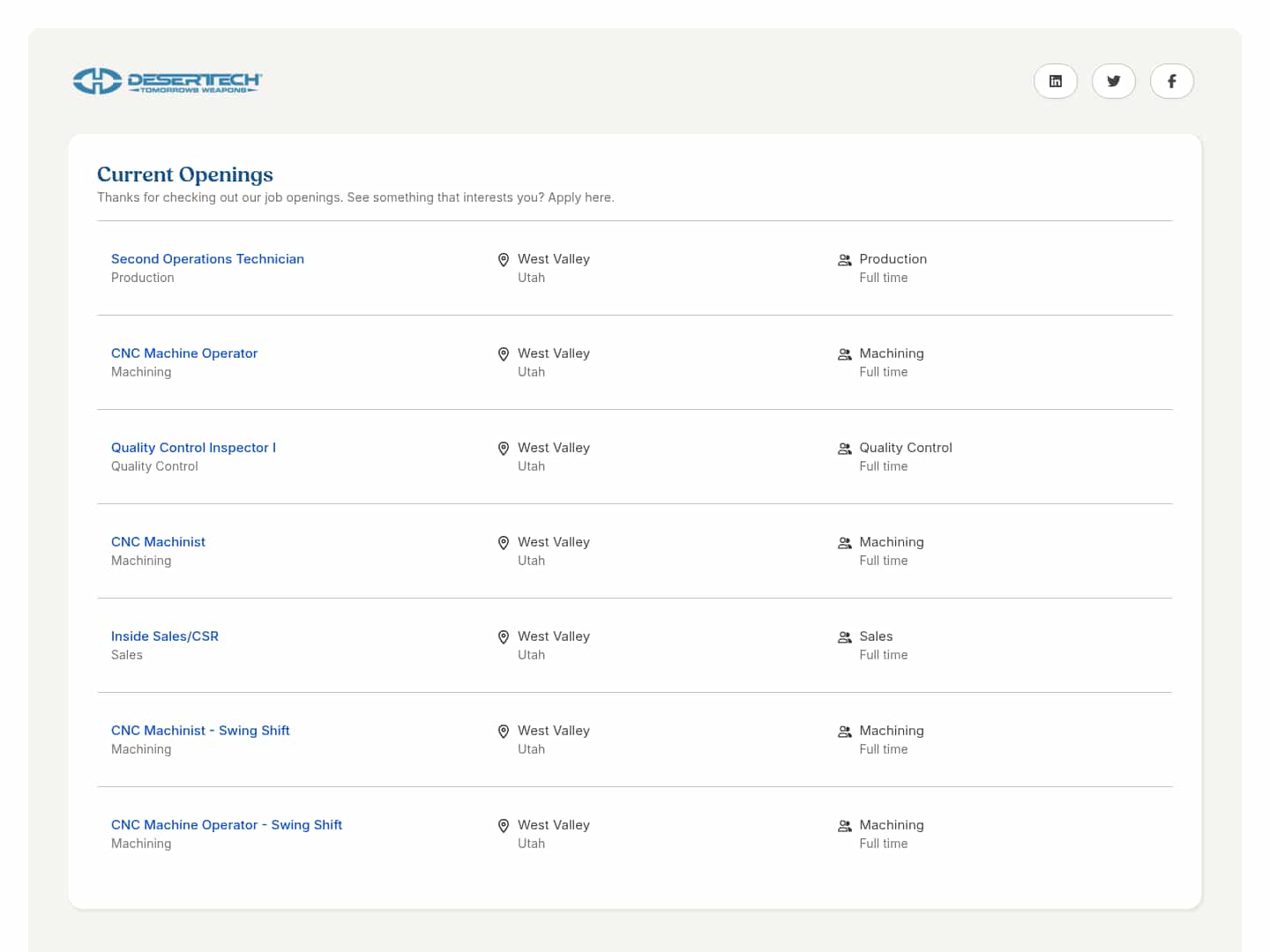This screenshot has height=952, width=1270.
Task: Click the West Valley location text for Production role
Action: click(554, 258)
